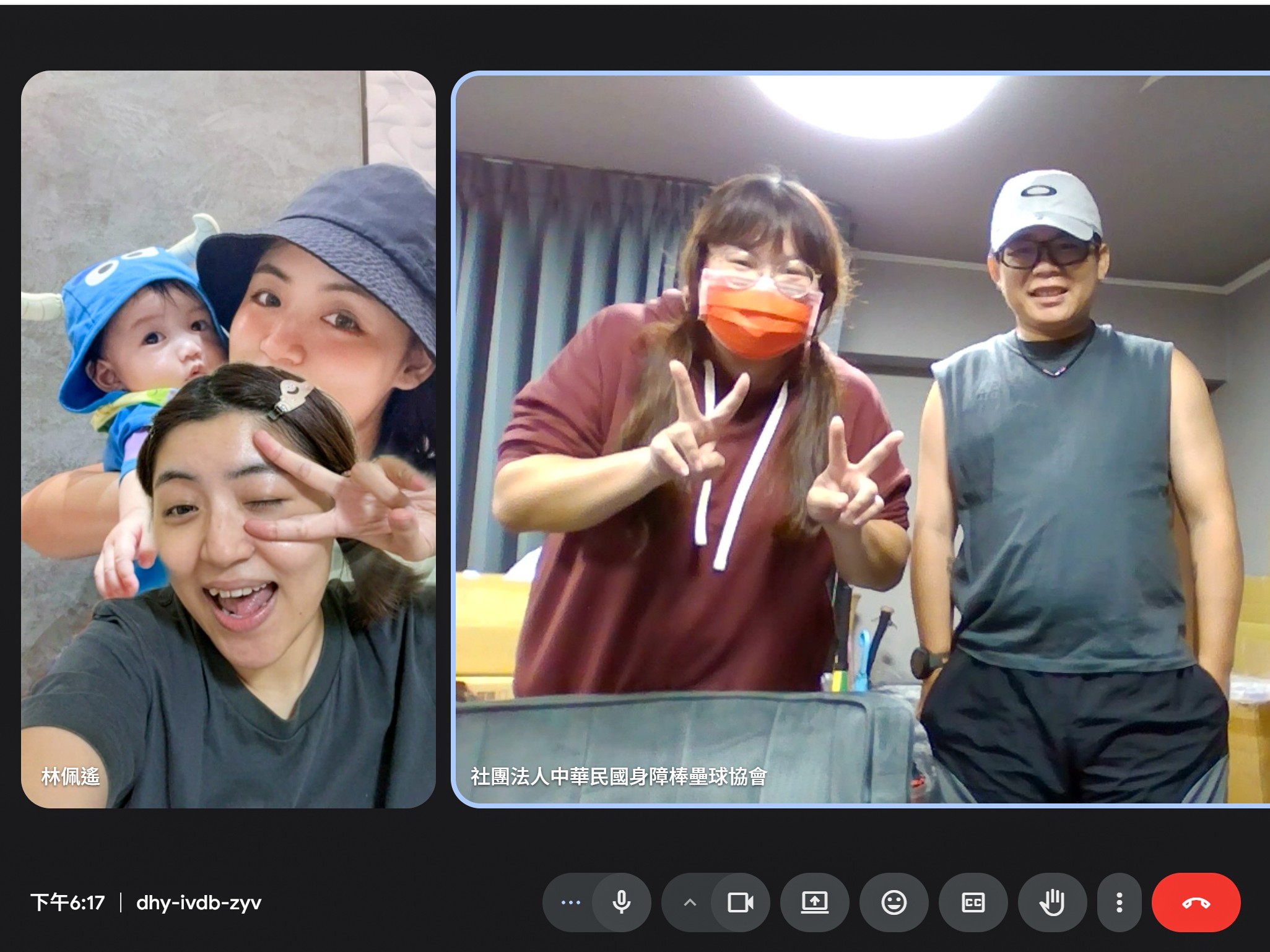Viewport: 1270px width, 952px height.
Task: Open audio settings three-dot indicator
Action: (x=570, y=902)
